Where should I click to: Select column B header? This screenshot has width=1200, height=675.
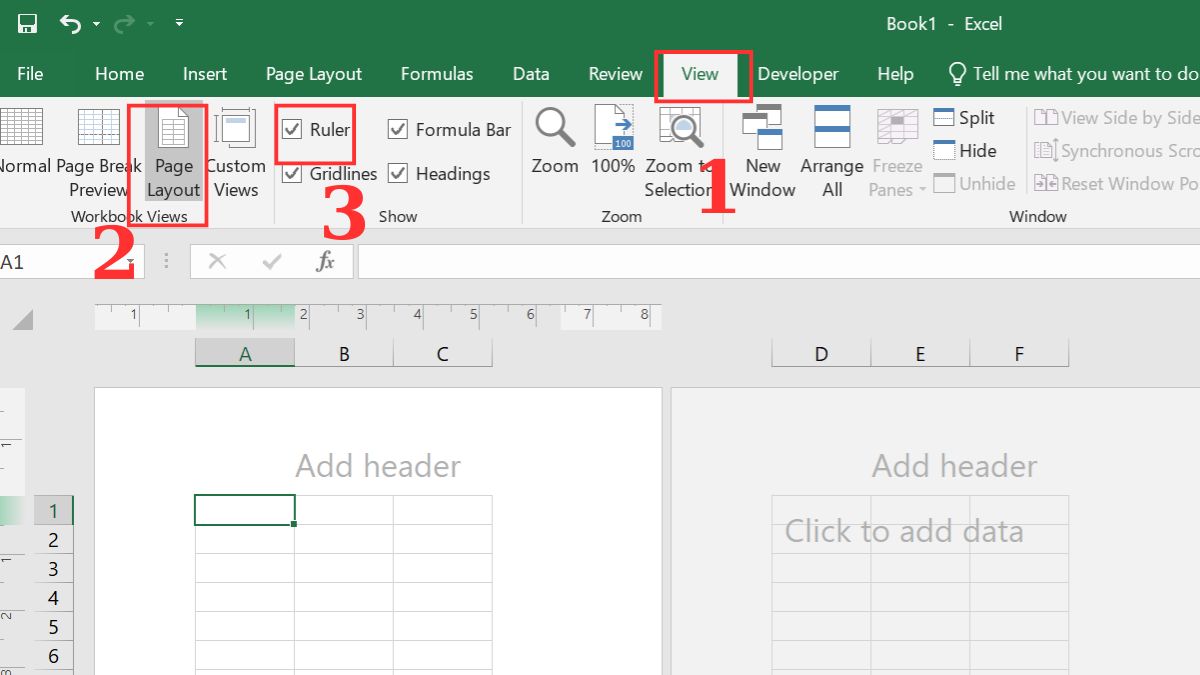344,353
